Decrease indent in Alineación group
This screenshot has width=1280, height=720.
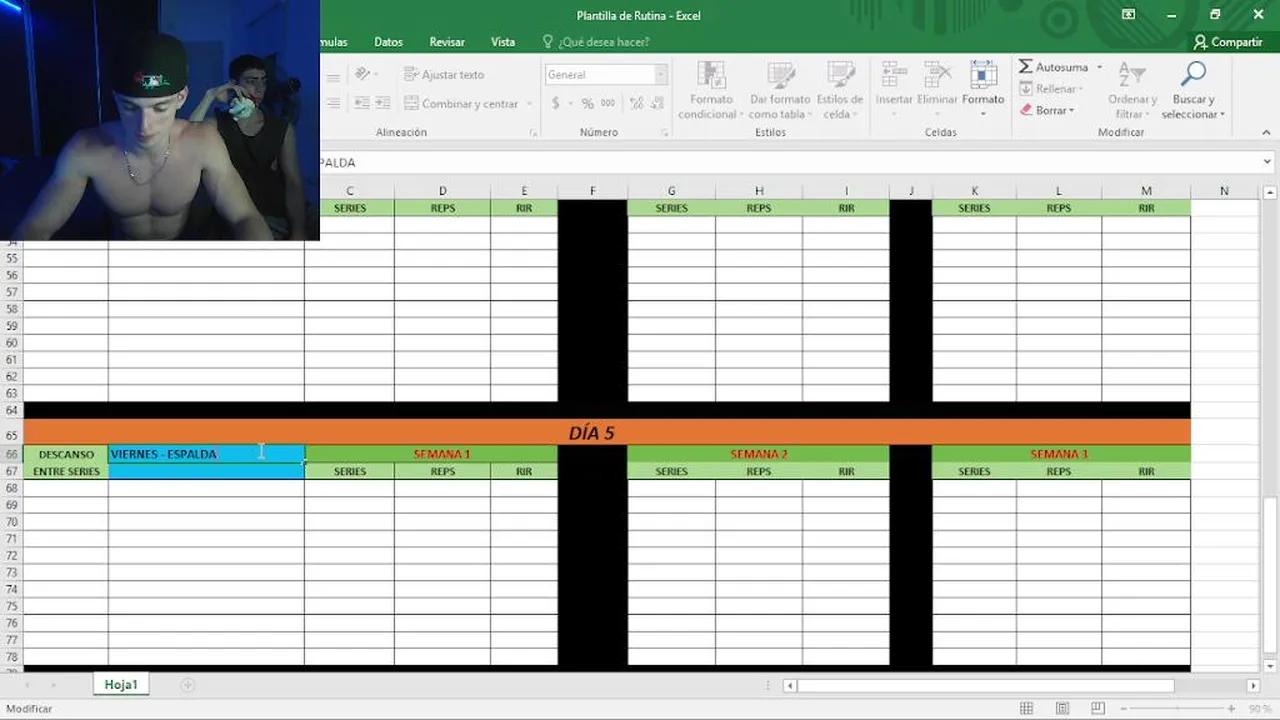pyautogui.click(x=362, y=103)
